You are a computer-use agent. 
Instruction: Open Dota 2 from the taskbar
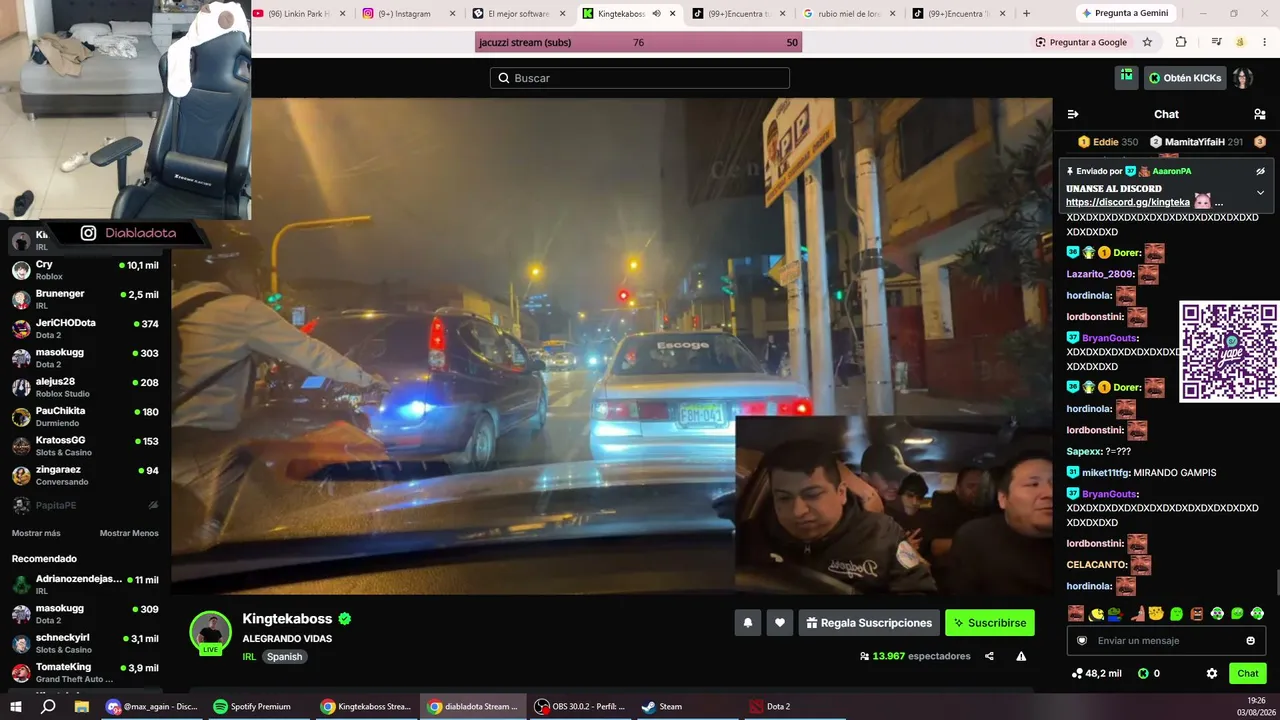click(x=794, y=706)
